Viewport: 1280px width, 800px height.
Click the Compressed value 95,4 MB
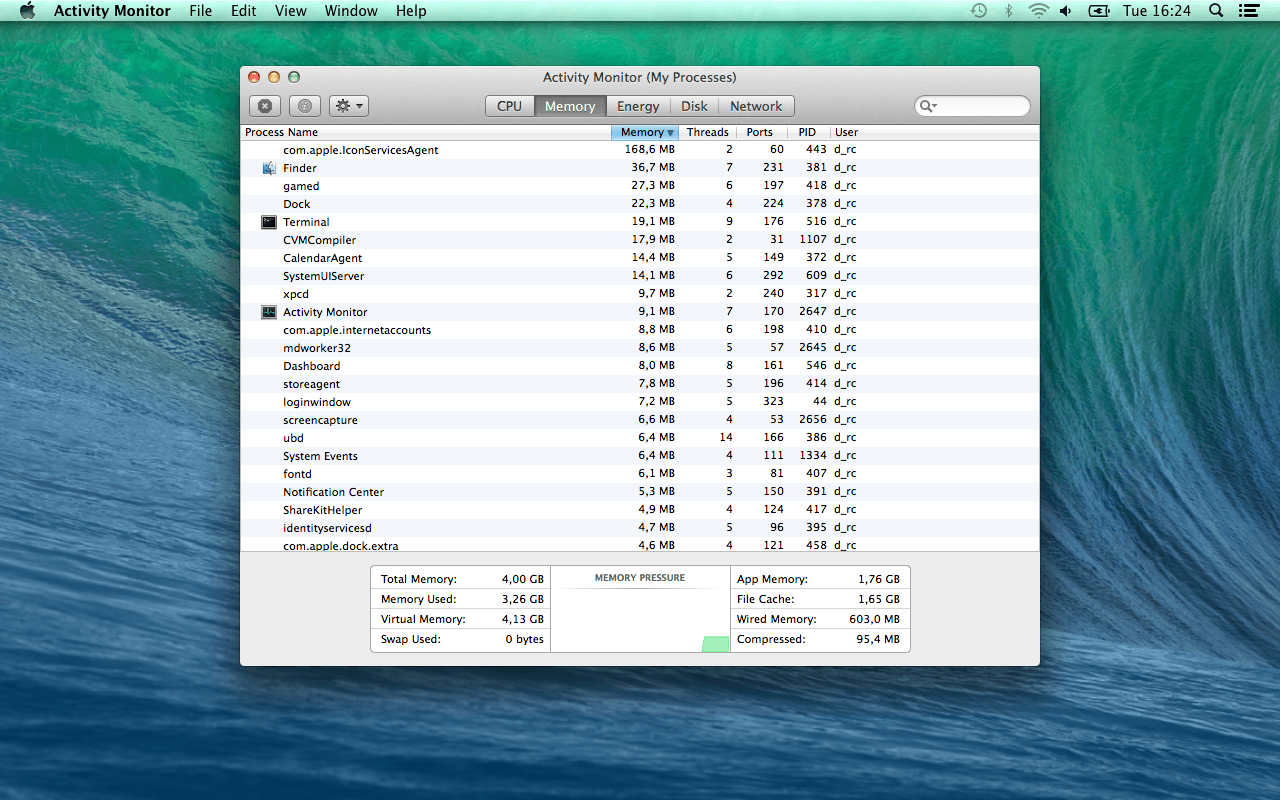pyautogui.click(x=879, y=639)
